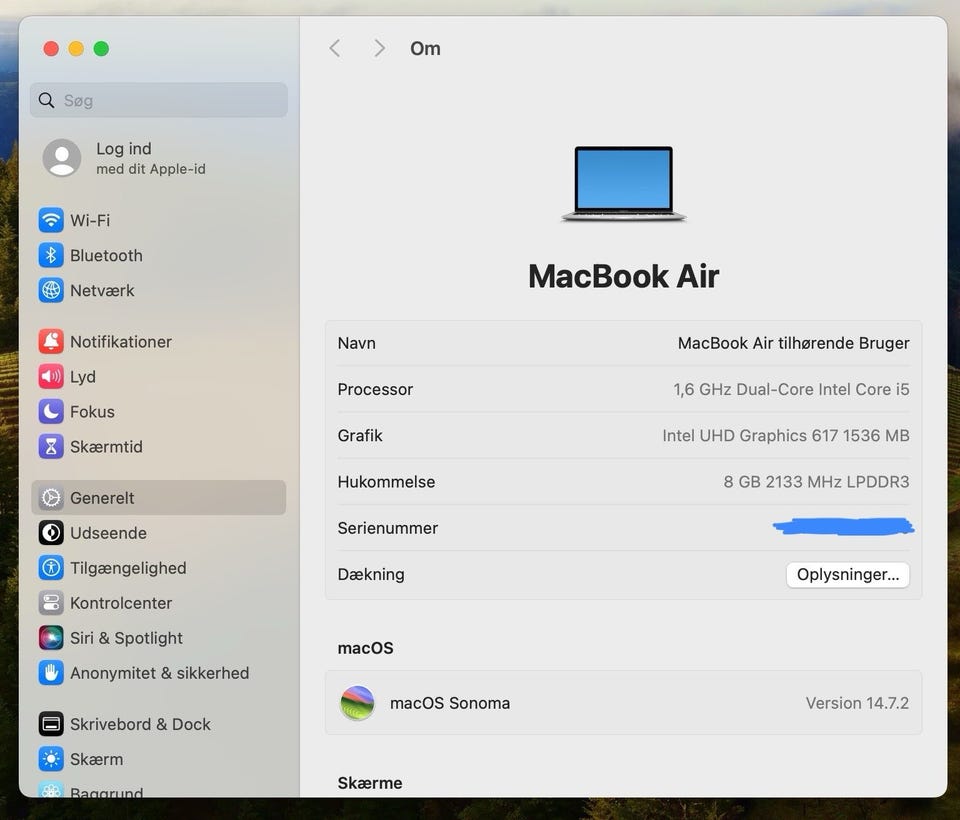Click the Generelt gear icon
The image size is (960, 820).
(x=51, y=498)
